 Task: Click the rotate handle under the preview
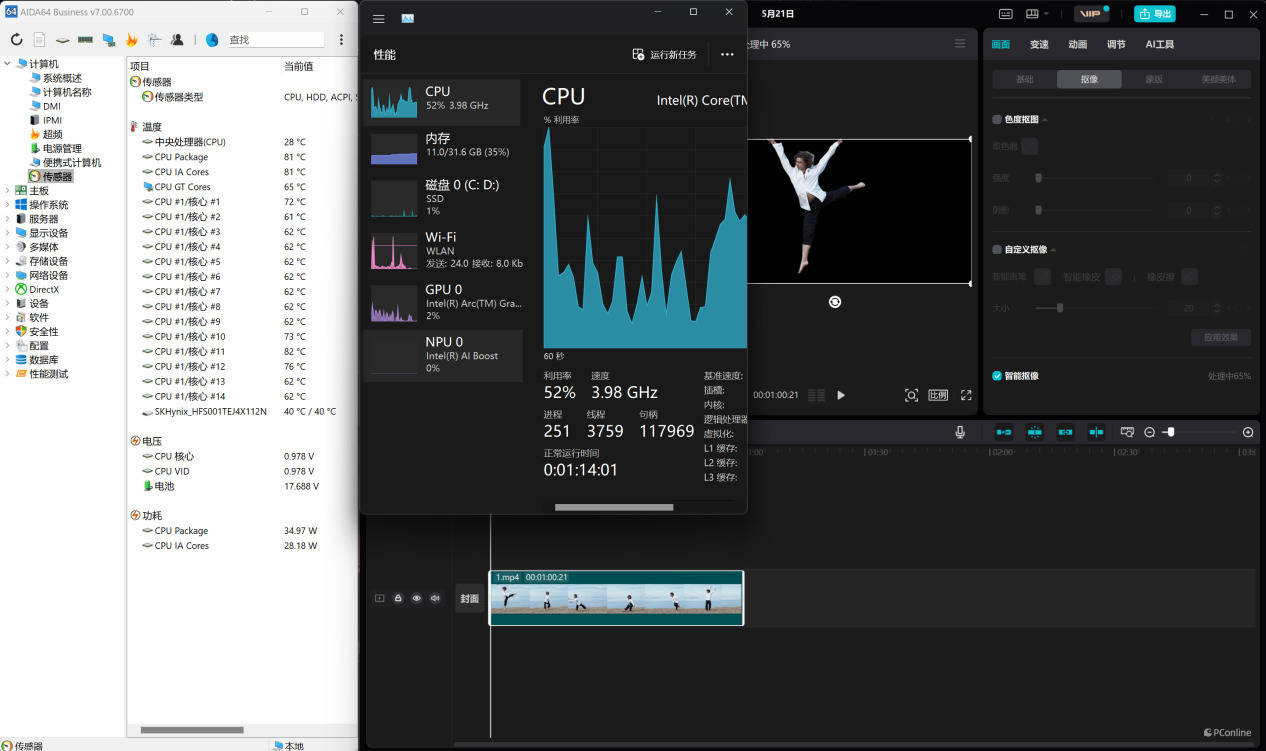[835, 302]
